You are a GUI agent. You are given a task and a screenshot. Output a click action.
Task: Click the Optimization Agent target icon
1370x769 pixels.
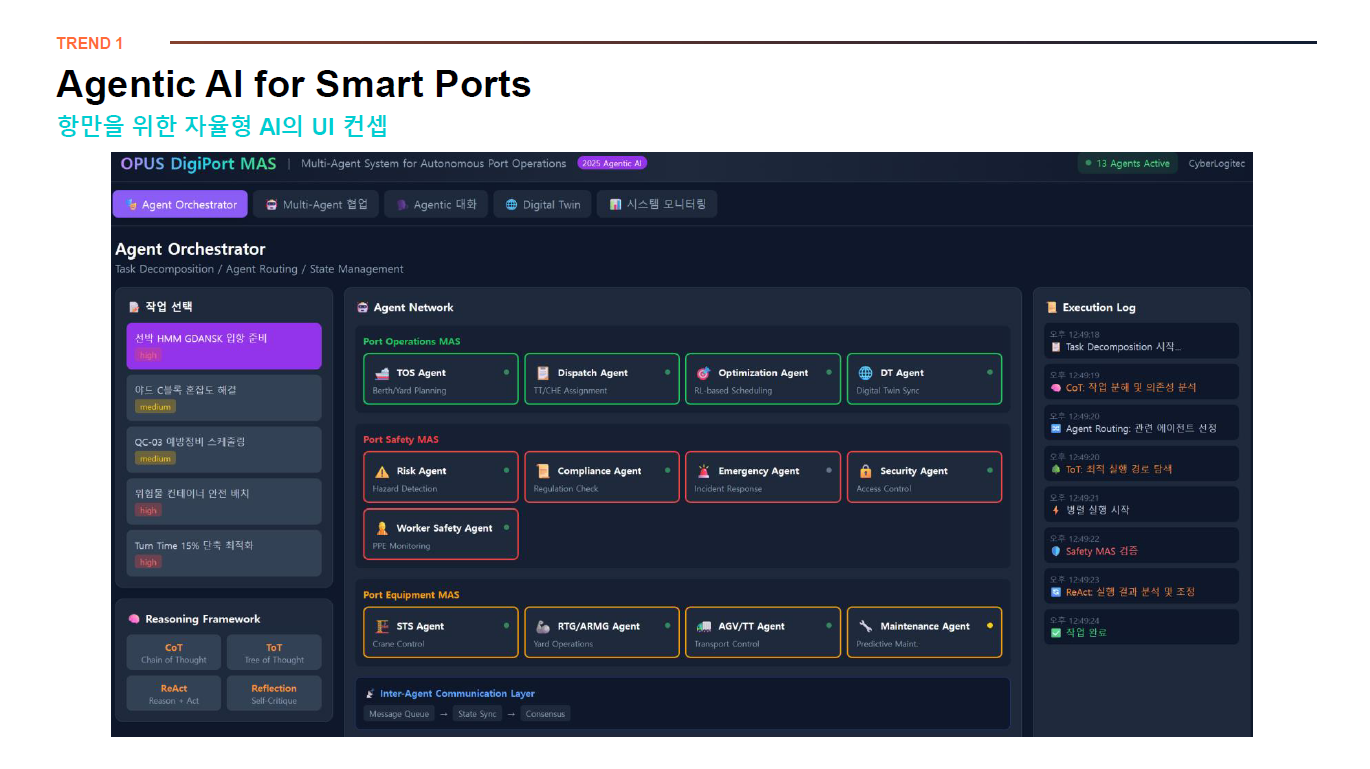704,373
